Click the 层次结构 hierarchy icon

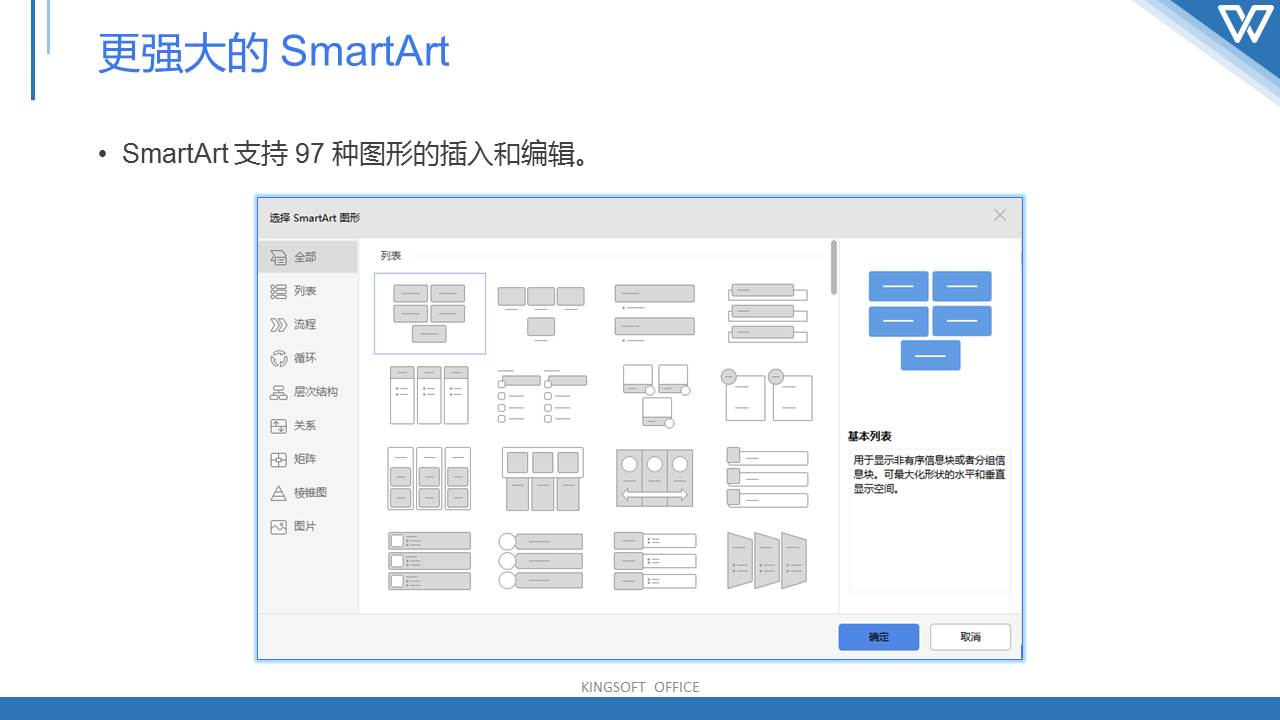(279, 392)
